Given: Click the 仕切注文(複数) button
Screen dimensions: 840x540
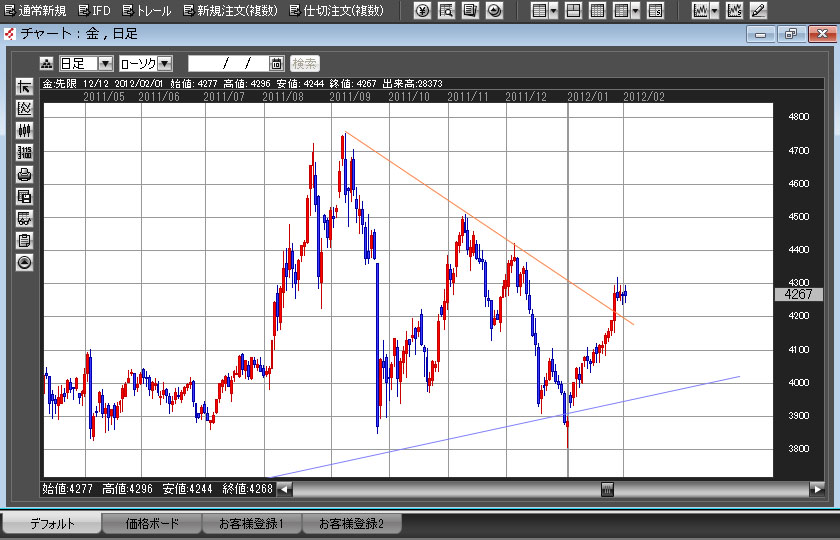Looking at the screenshot, I should click(x=335, y=11).
